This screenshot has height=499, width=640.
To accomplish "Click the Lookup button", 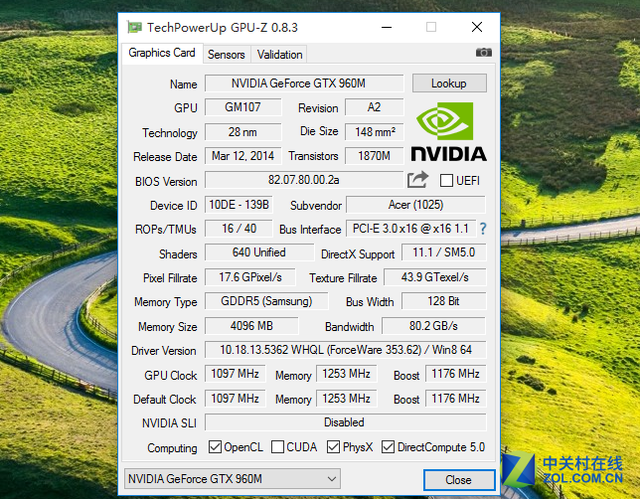I will (x=449, y=83).
